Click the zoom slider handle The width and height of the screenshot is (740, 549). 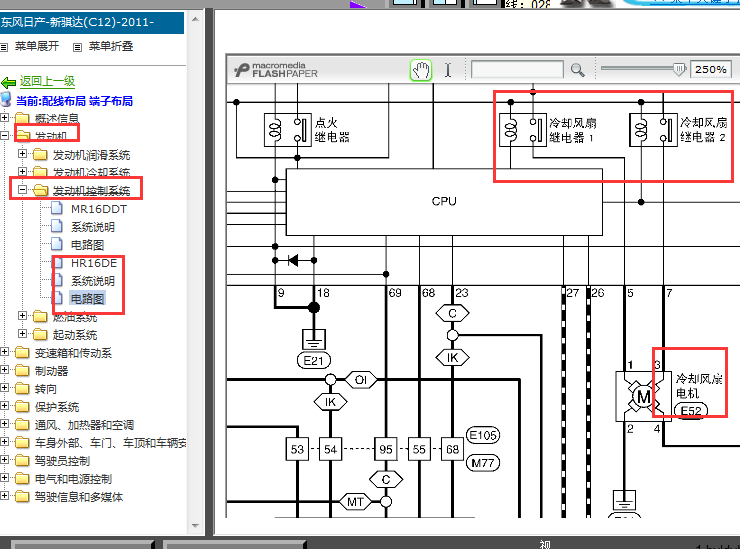[x=679, y=69]
